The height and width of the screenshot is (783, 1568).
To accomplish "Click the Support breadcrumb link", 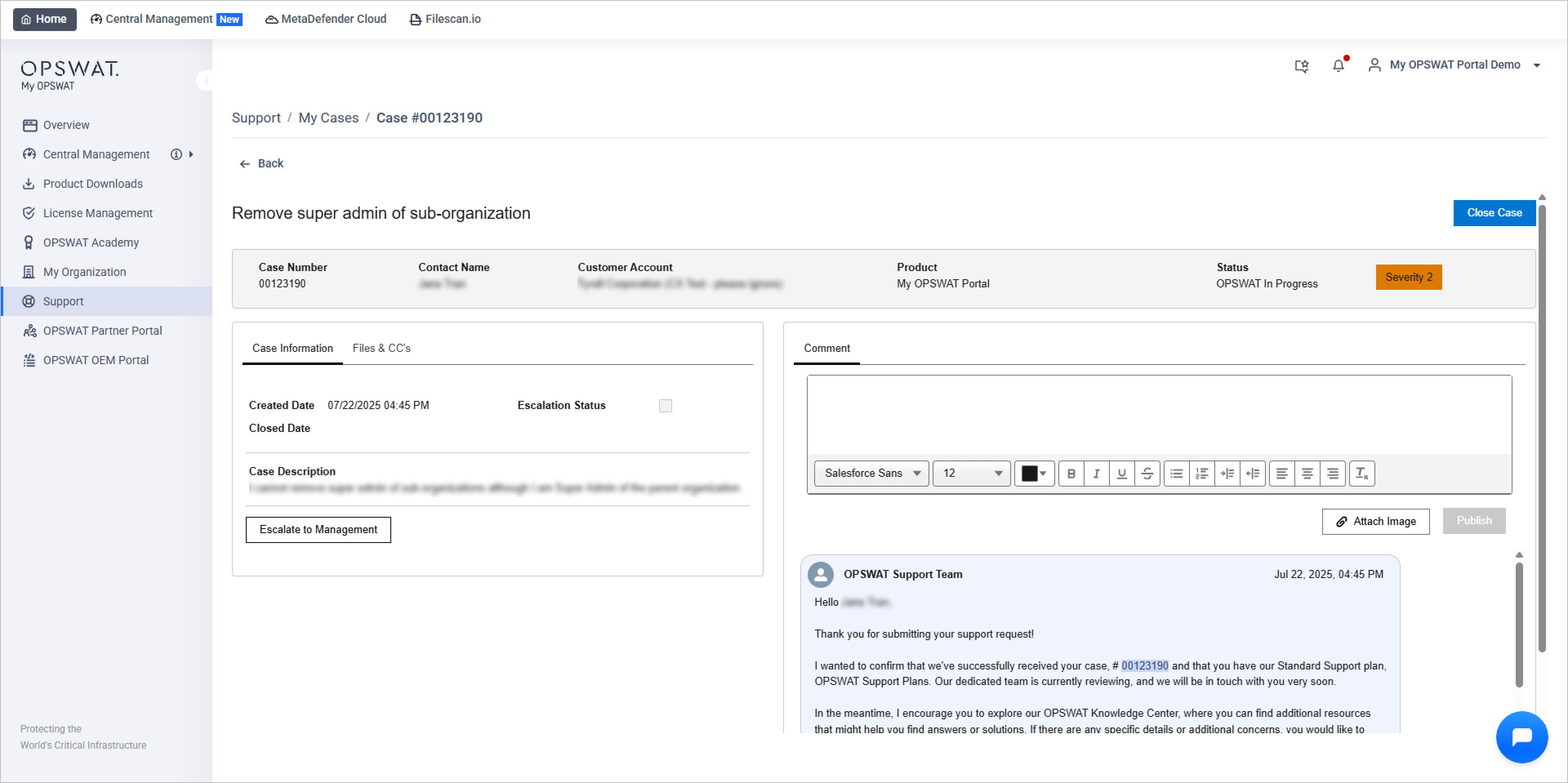I will tap(256, 118).
